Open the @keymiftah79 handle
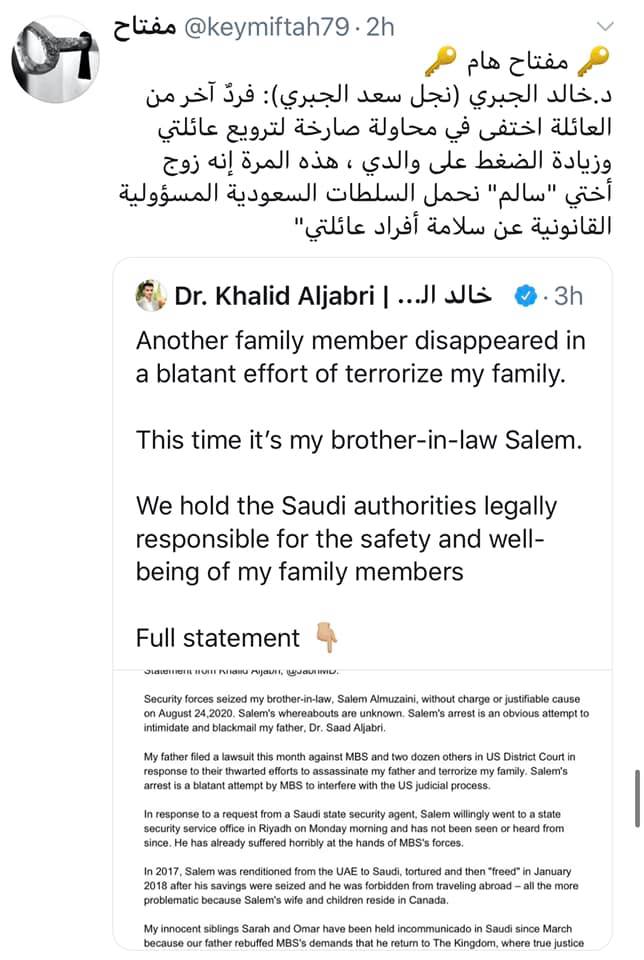The image size is (644, 960). [266, 28]
